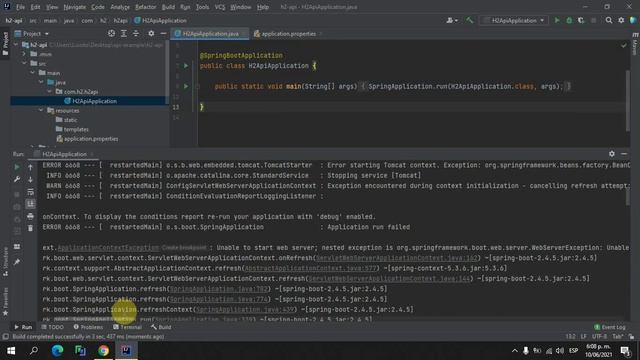
Task: Open Project panel options gear
Action: (151, 33)
